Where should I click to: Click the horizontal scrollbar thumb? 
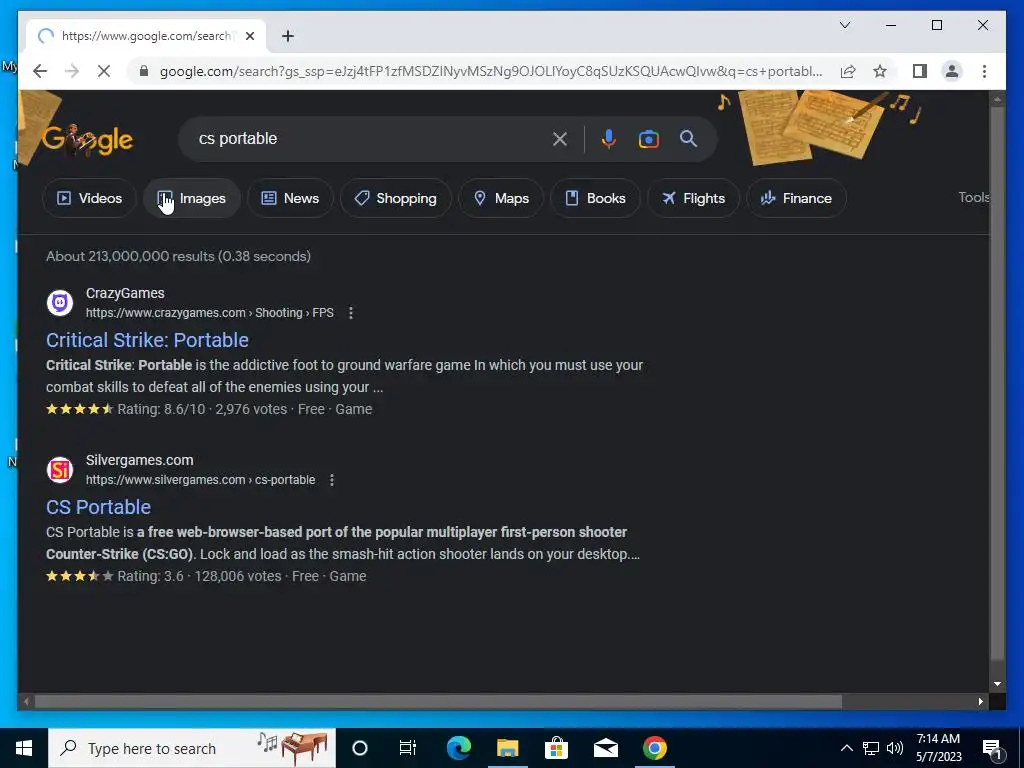click(438, 702)
